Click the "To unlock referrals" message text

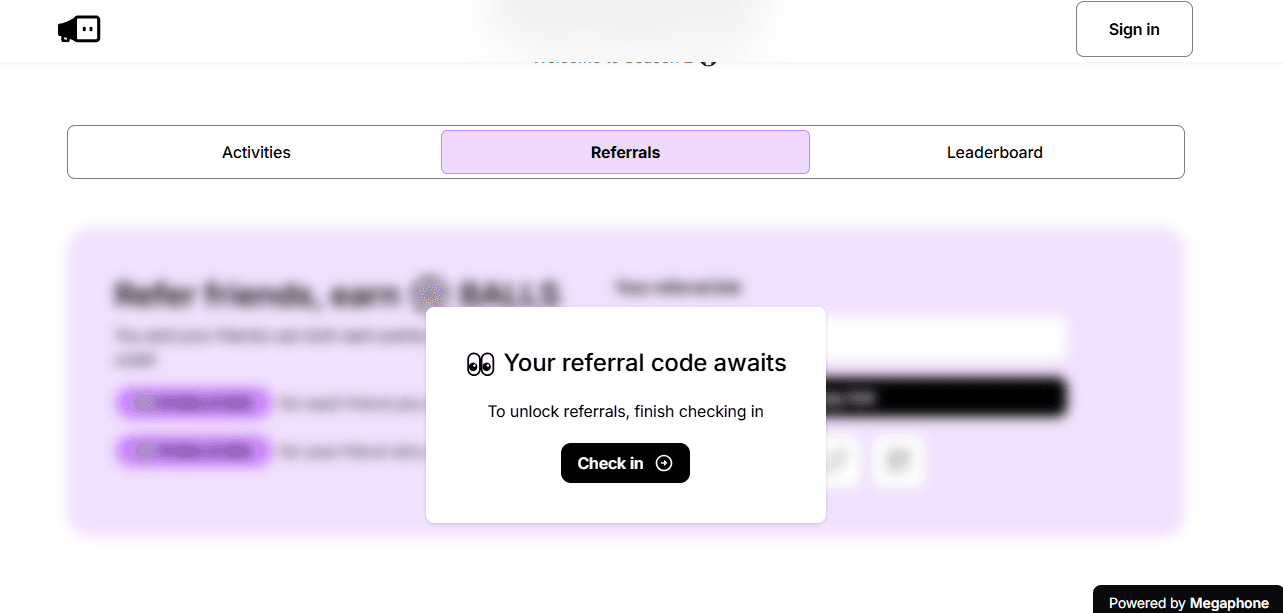(x=625, y=411)
